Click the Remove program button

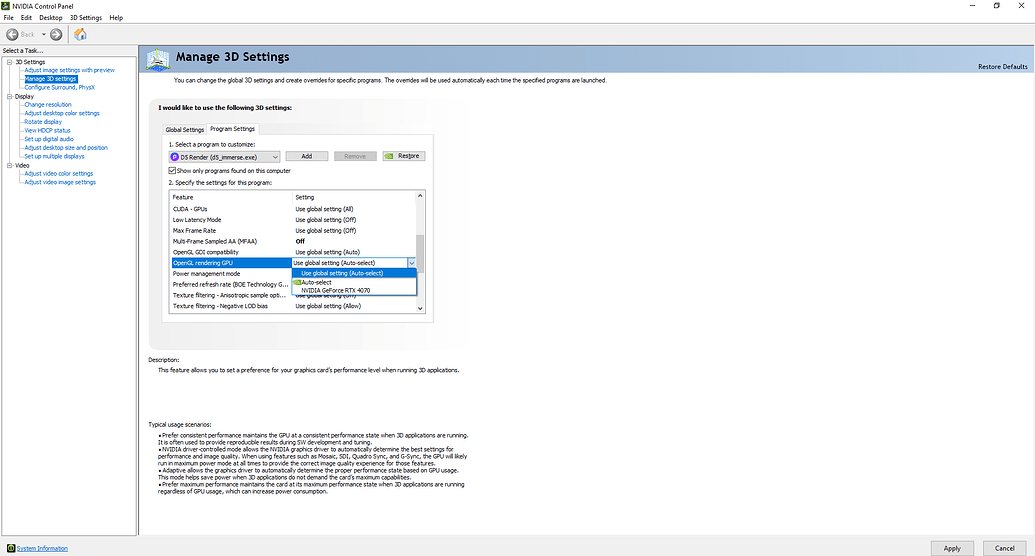[x=355, y=156]
